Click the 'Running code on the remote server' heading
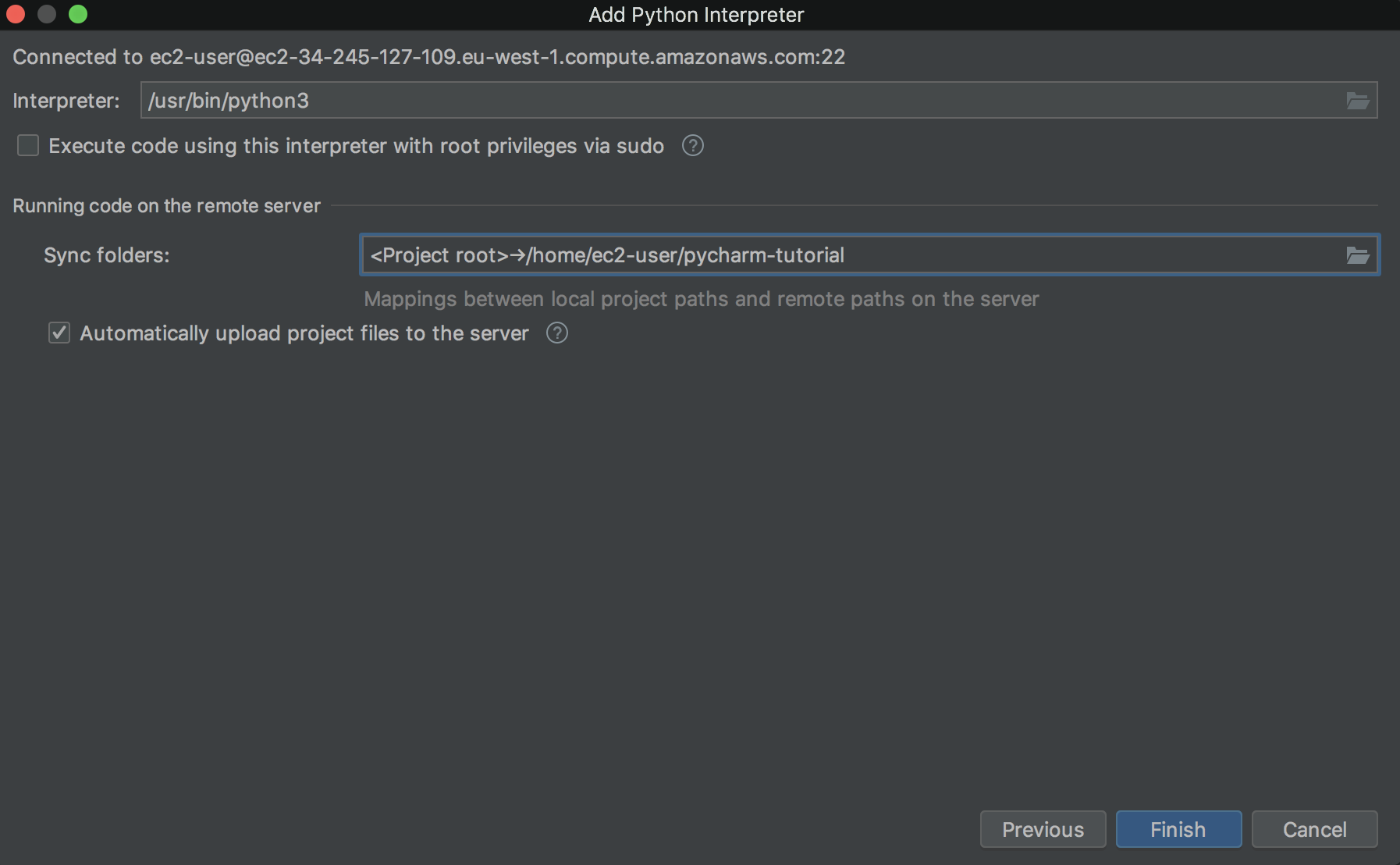This screenshot has height=865, width=1400. click(166, 206)
